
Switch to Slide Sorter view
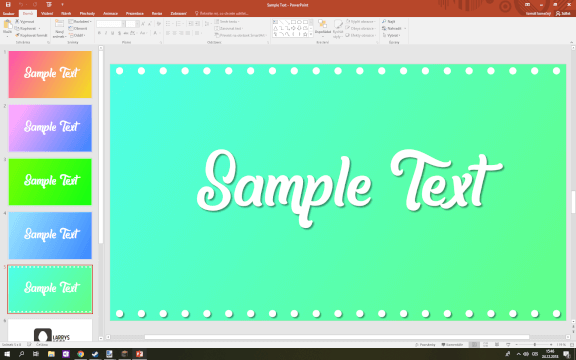point(485,345)
